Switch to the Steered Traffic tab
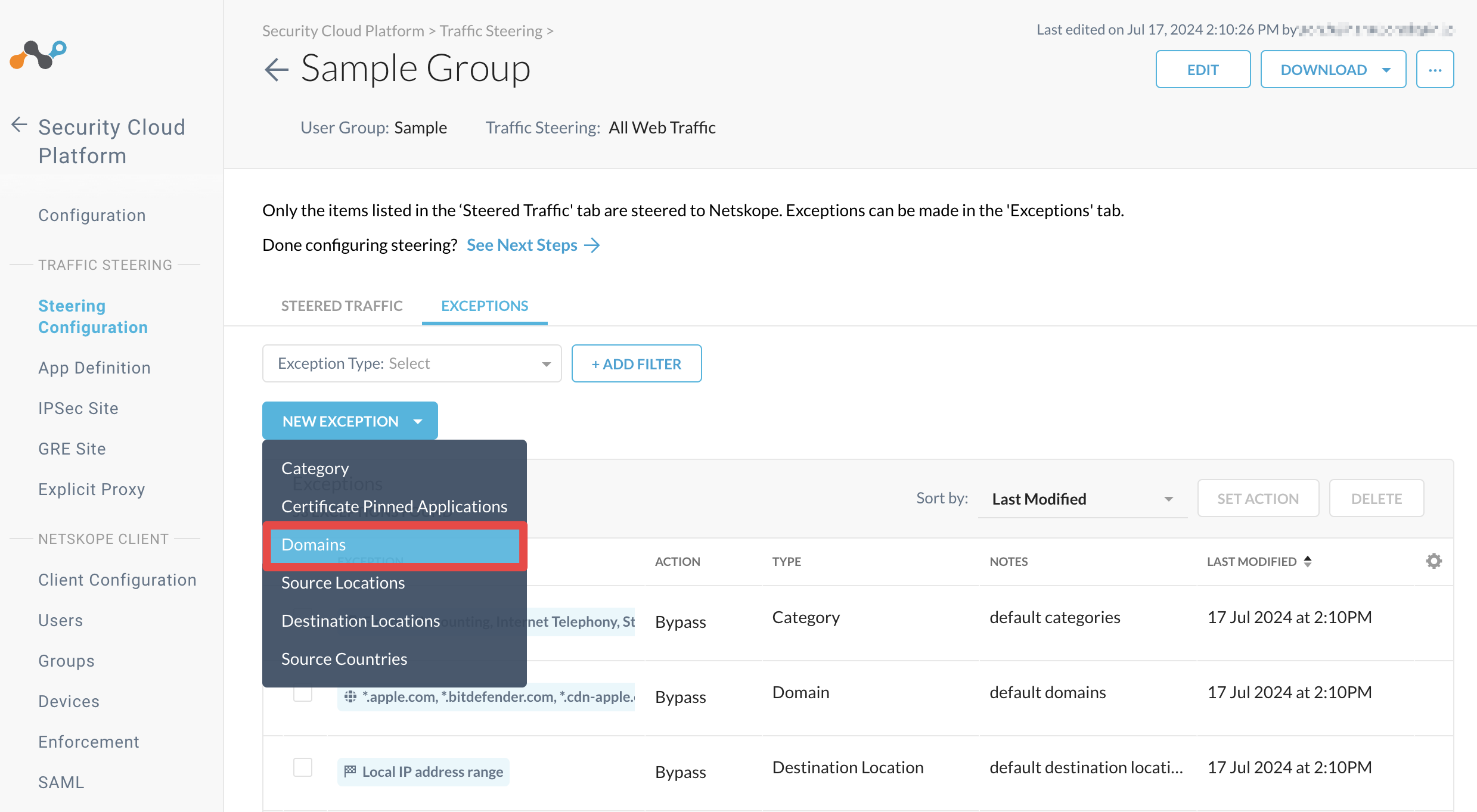Viewport: 1477px width, 812px height. pyautogui.click(x=342, y=306)
